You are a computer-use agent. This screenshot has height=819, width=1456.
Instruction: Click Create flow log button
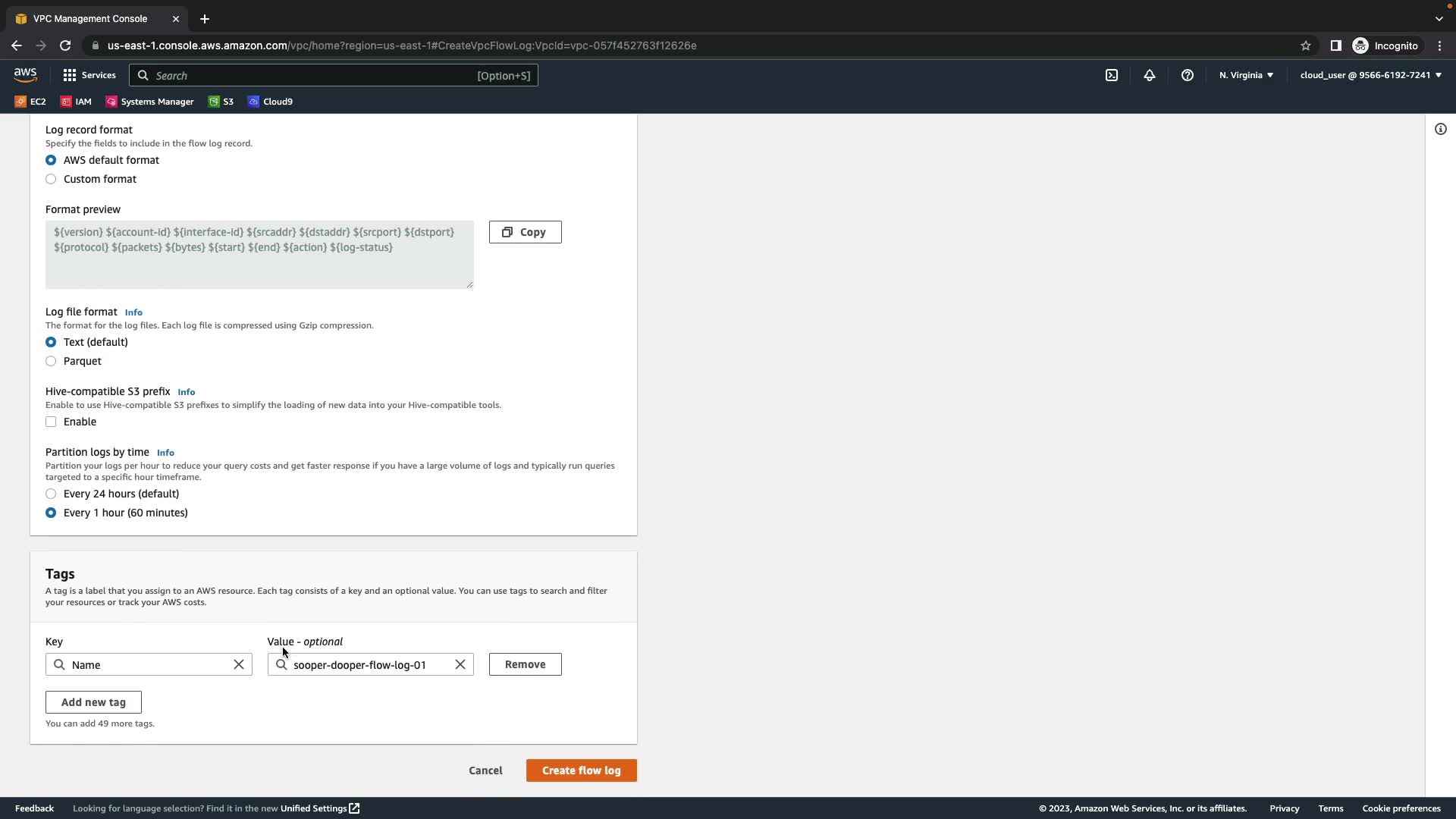(x=581, y=770)
